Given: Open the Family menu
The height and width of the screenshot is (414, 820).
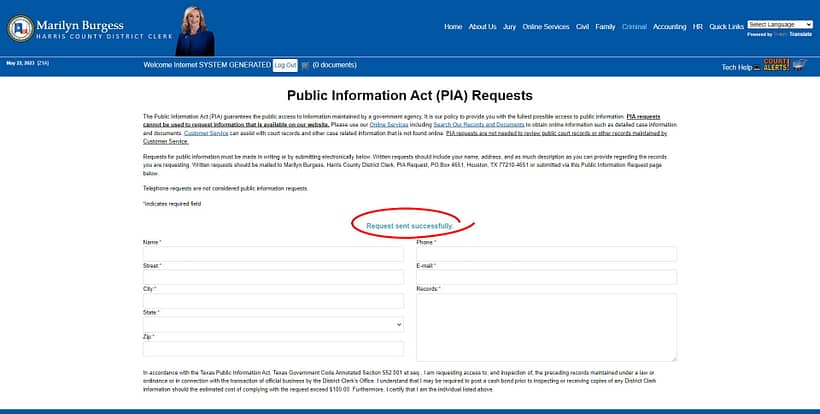Looking at the screenshot, I should point(605,27).
